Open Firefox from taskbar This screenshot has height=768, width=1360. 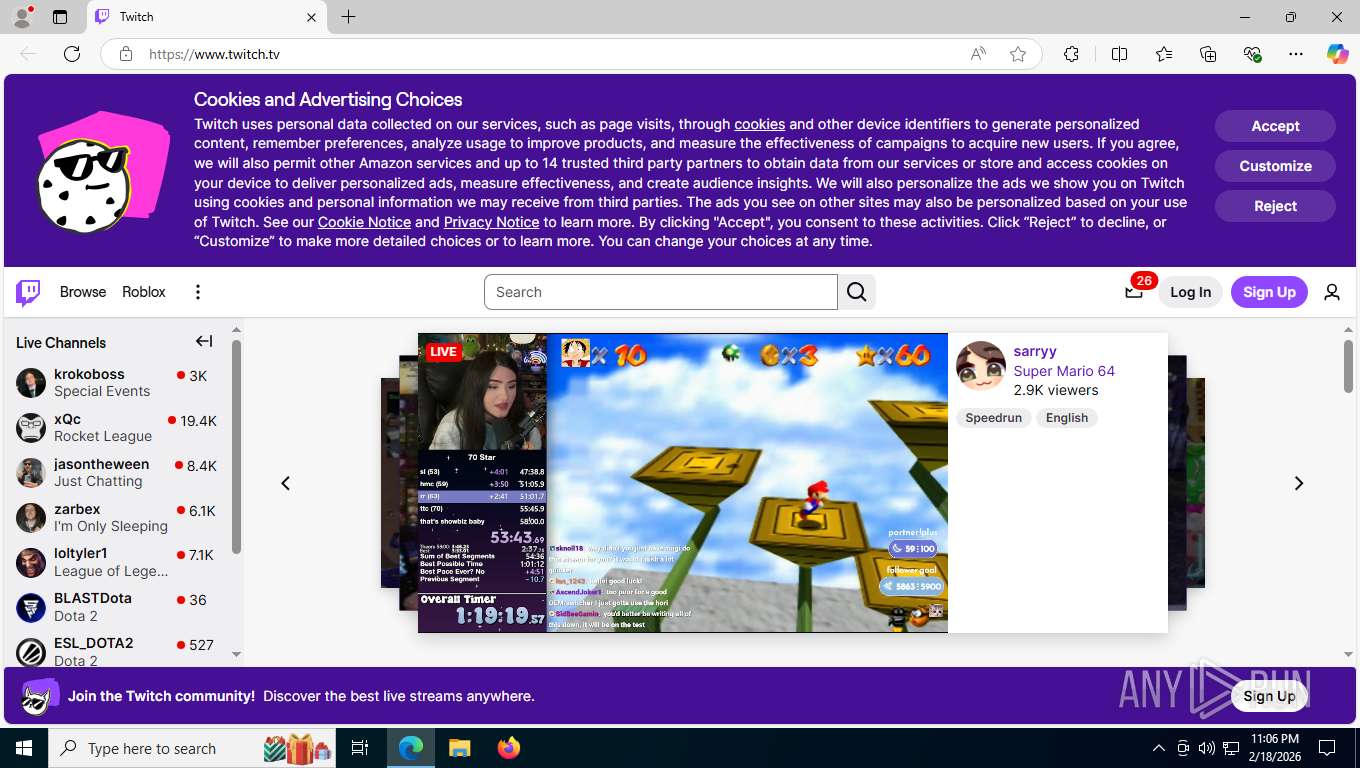(509, 748)
